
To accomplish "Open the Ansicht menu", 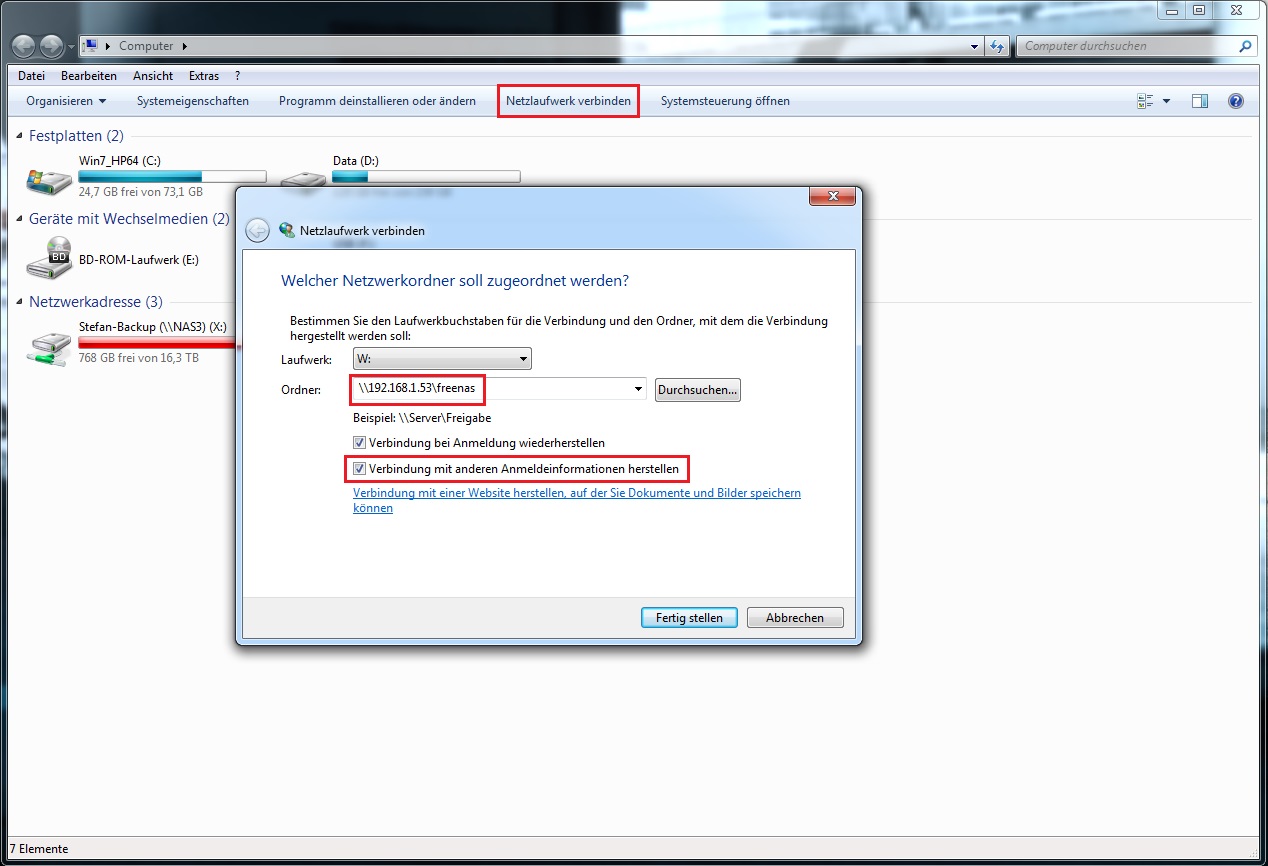I will 153,76.
